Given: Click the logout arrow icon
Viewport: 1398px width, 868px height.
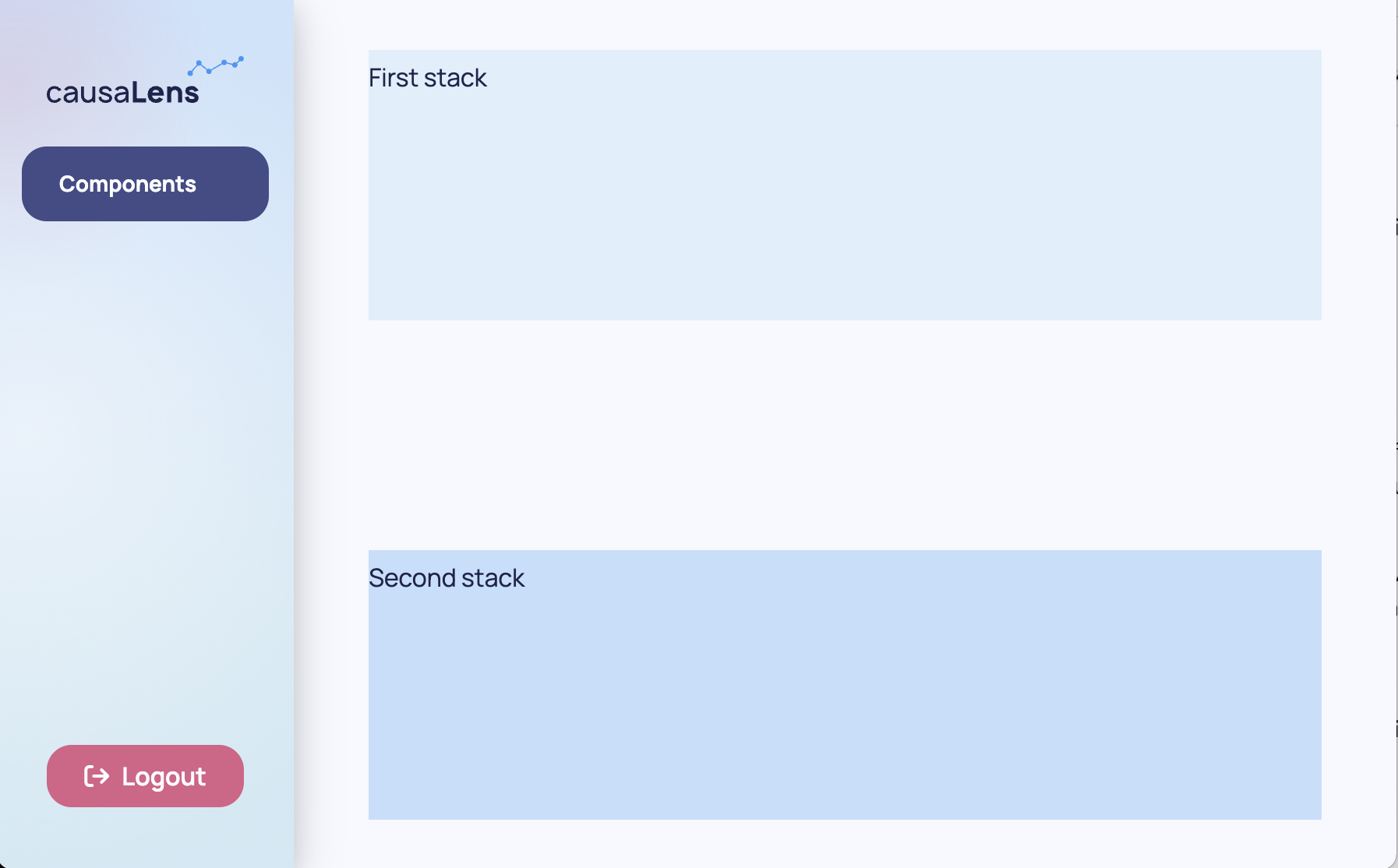Looking at the screenshot, I should 97,776.
